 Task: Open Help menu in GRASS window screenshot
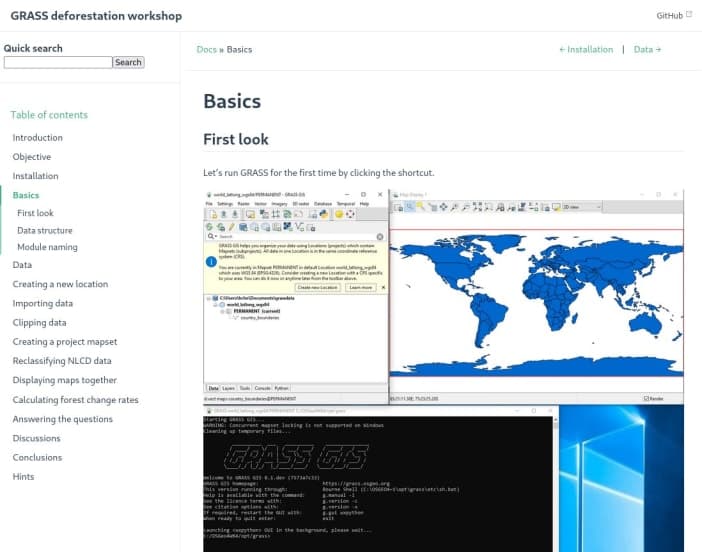click(x=364, y=204)
